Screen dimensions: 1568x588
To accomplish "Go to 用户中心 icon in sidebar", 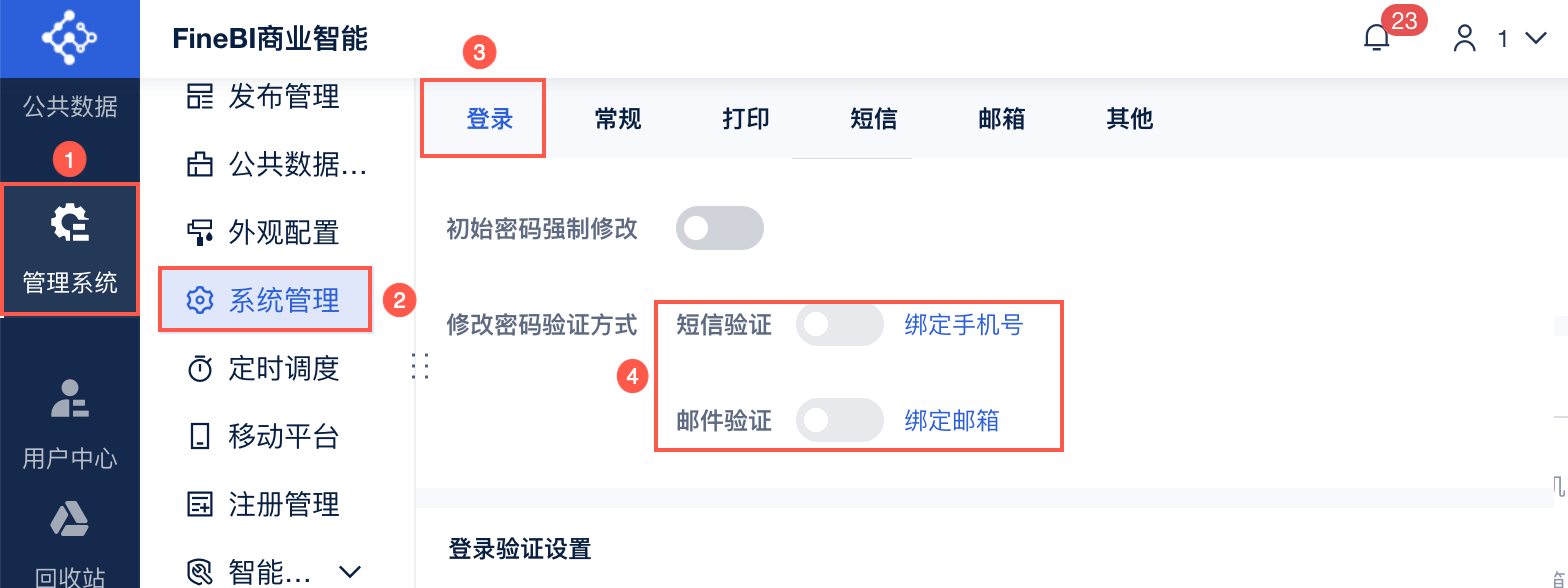I will click(70, 398).
